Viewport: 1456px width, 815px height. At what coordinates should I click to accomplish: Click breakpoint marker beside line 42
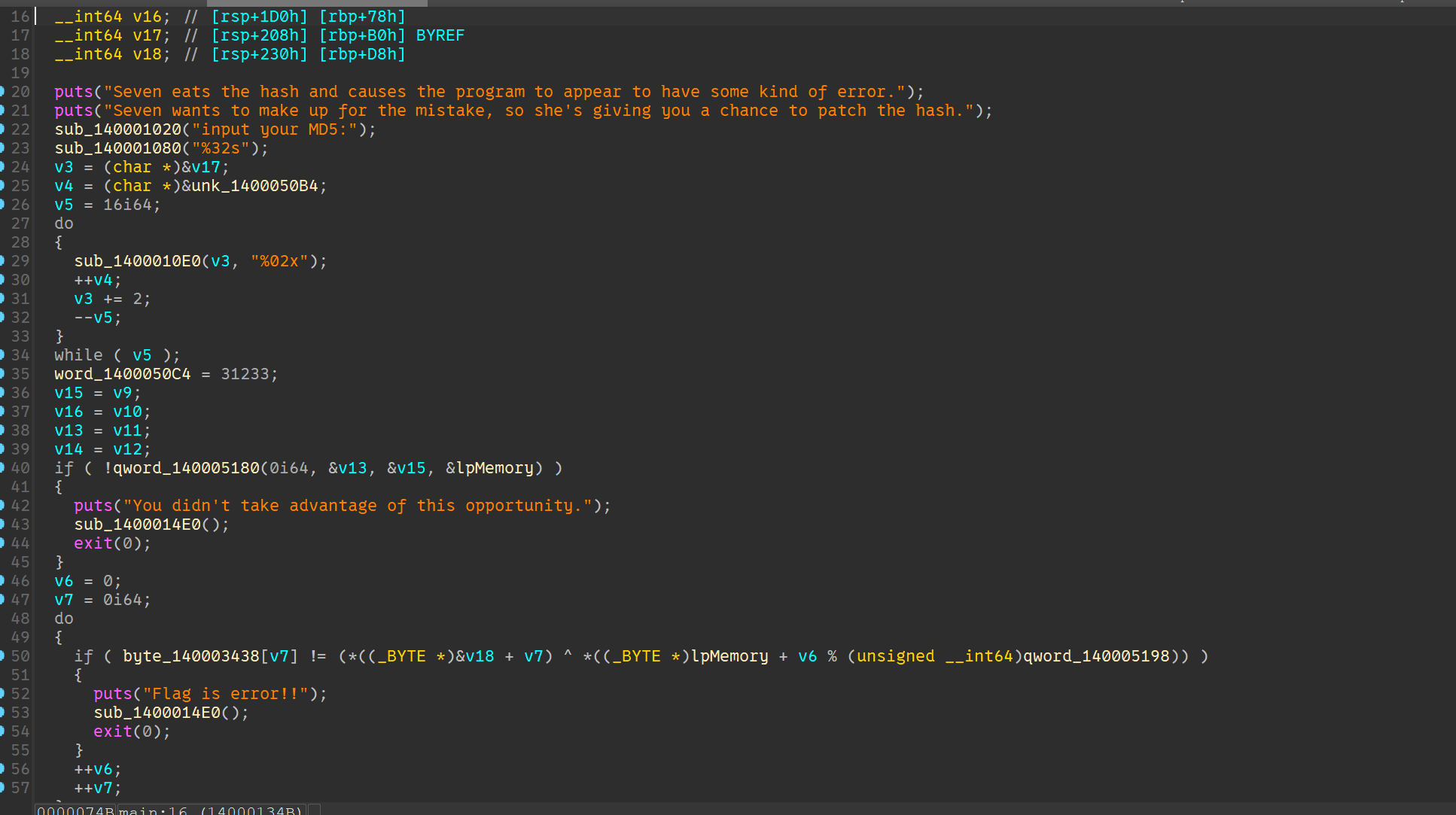coord(2,506)
